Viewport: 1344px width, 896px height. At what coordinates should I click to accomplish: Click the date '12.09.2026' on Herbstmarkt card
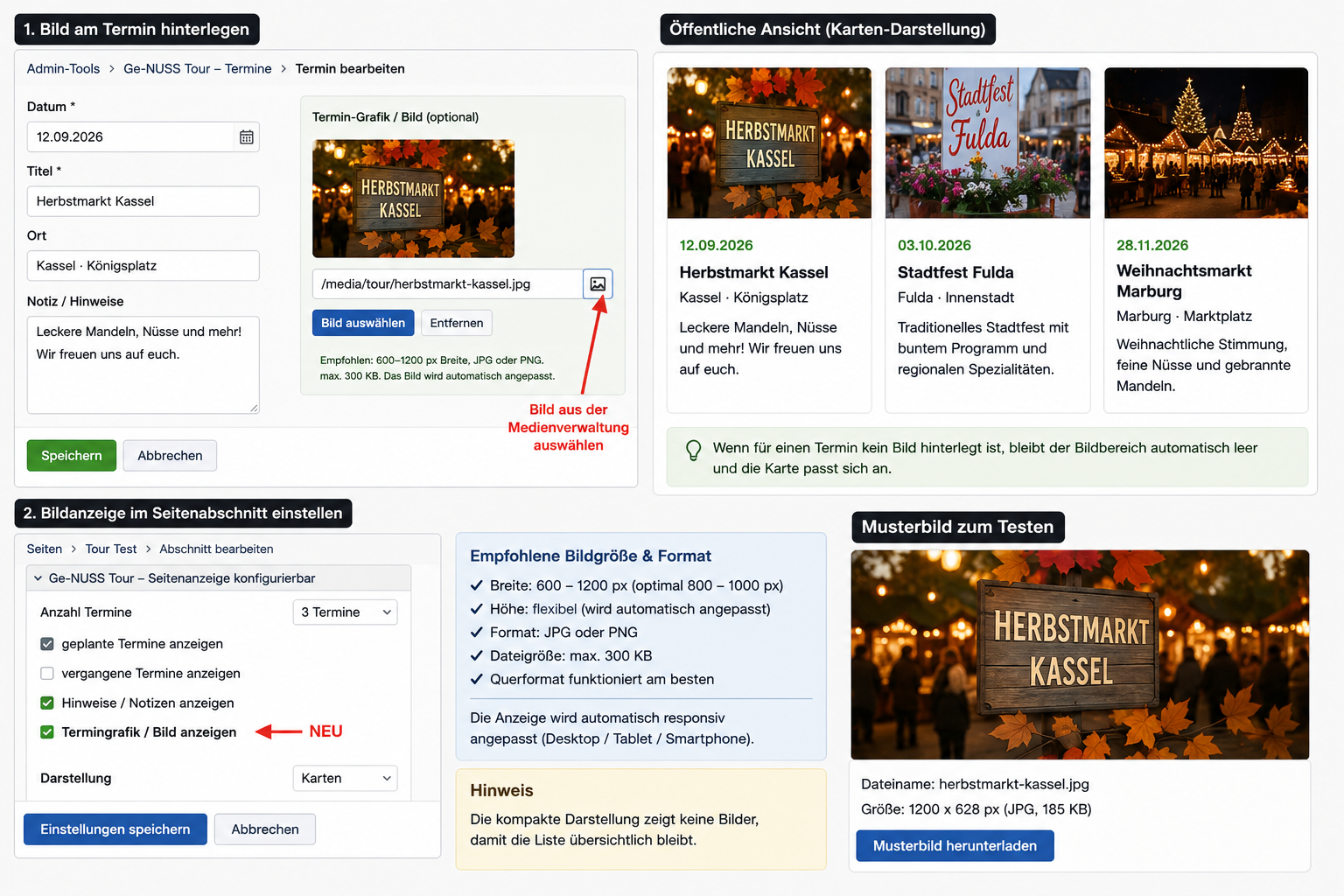(716, 246)
